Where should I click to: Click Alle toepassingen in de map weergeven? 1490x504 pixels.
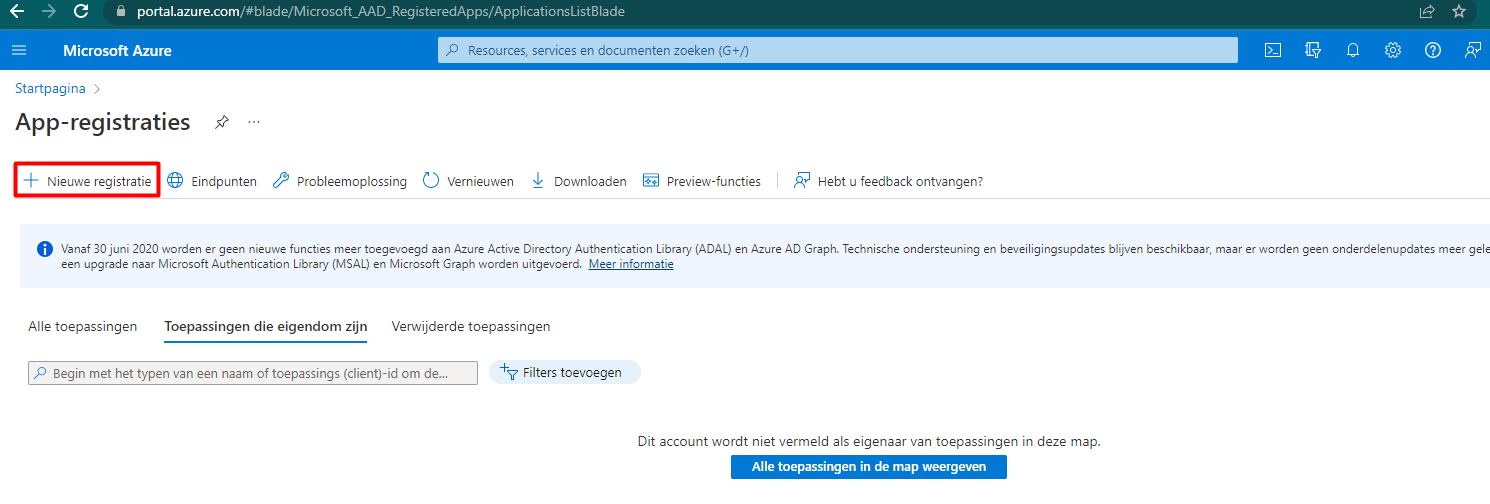click(869, 467)
